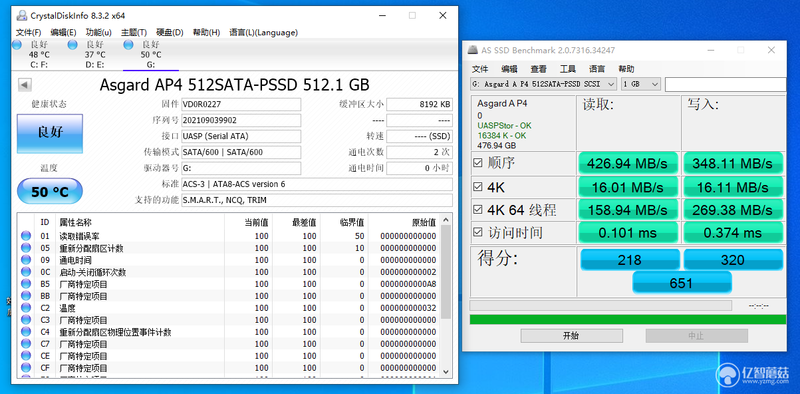
Task: Click the firmware field VD0R0227
Action: click(x=241, y=105)
